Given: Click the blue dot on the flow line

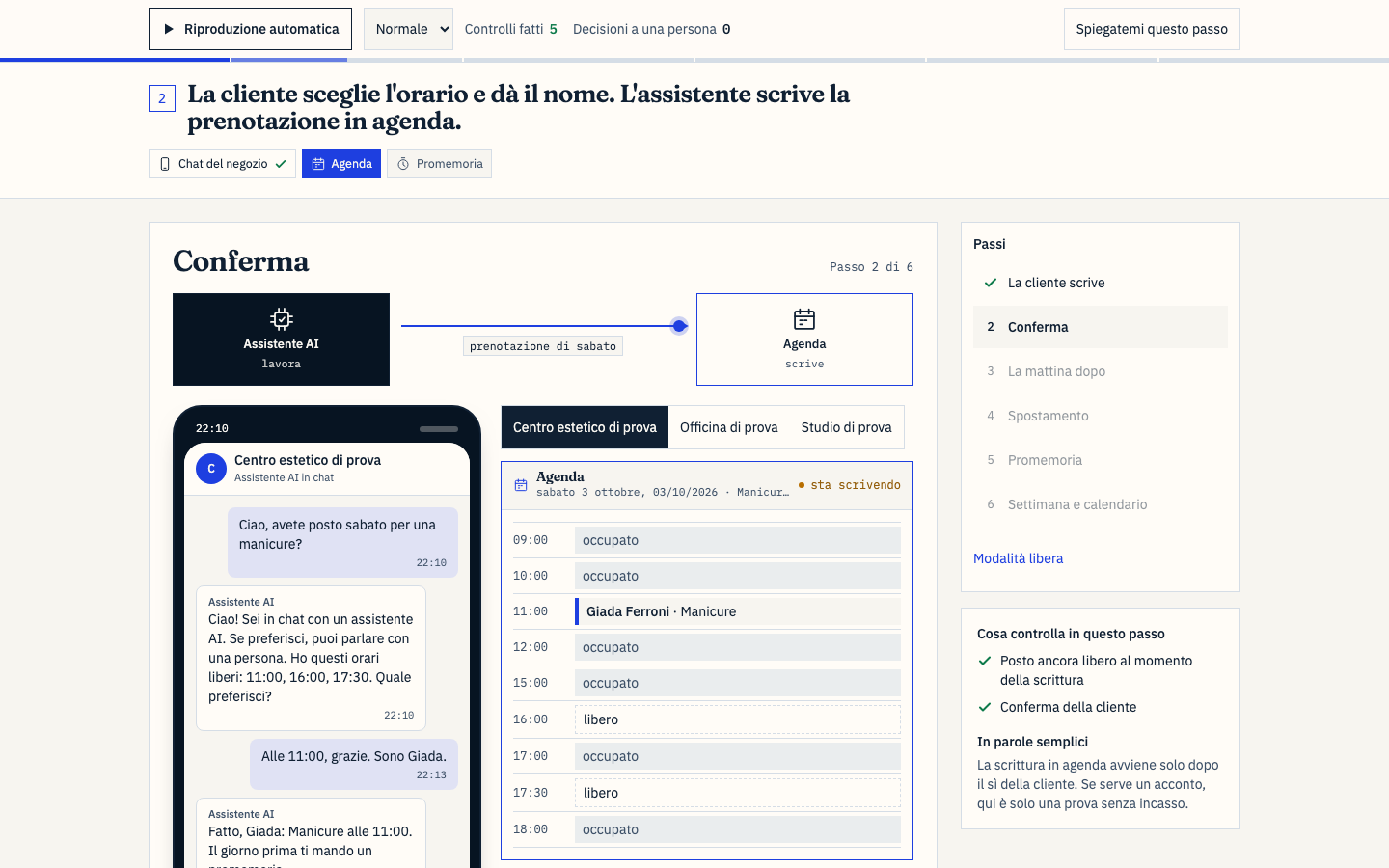Looking at the screenshot, I should pyautogui.click(x=680, y=326).
